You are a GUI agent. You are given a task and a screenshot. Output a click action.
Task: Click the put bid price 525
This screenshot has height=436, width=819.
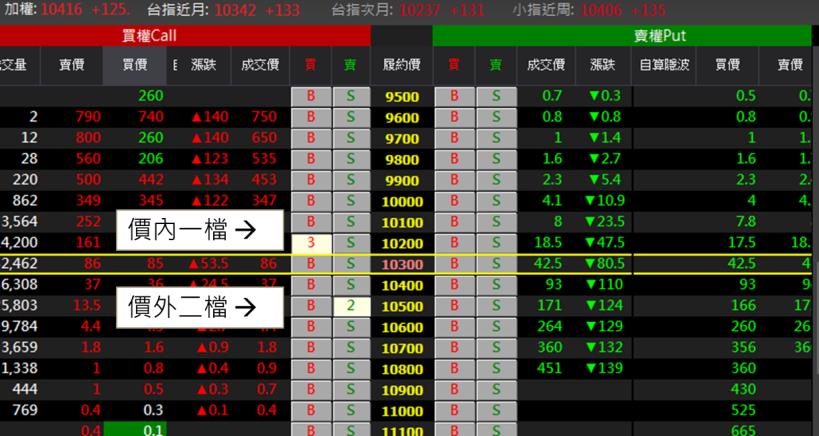click(743, 410)
